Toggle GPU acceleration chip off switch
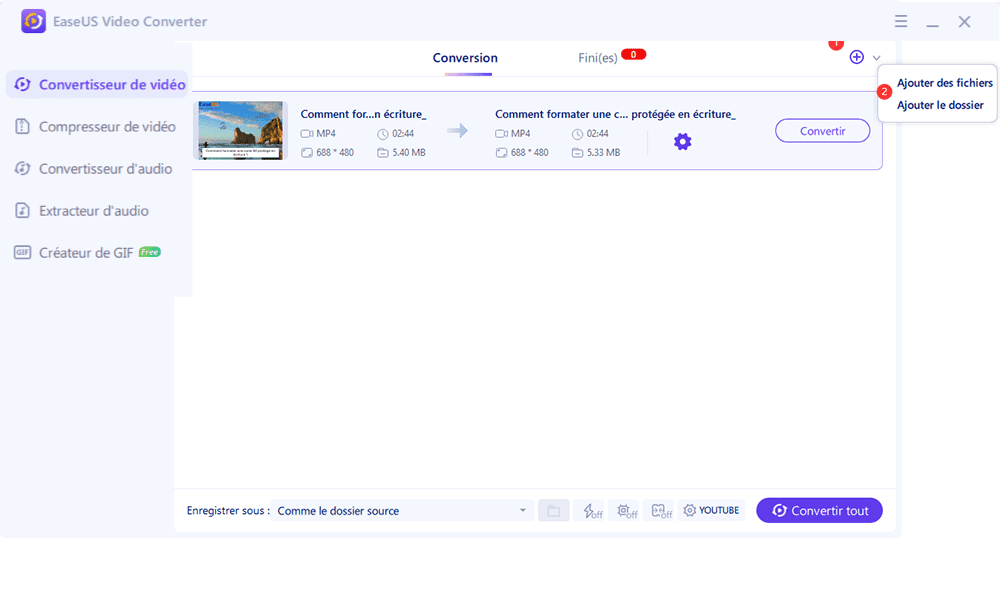Screen dimensions: 1000x596 click(x=627, y=511)
